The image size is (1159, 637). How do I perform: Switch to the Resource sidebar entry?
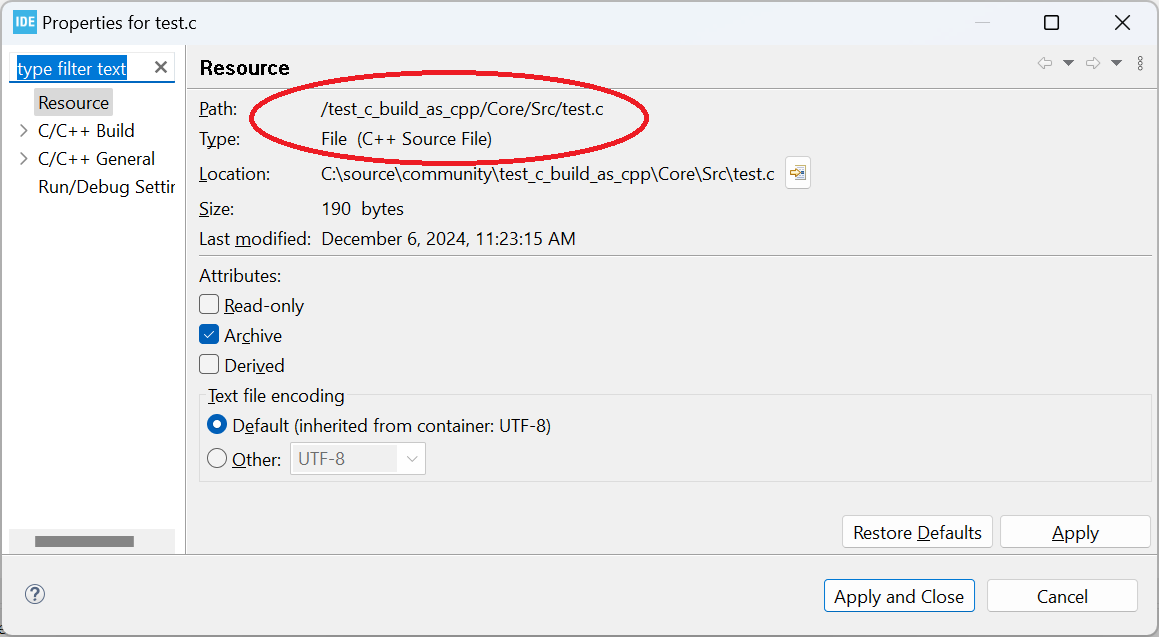73,102
